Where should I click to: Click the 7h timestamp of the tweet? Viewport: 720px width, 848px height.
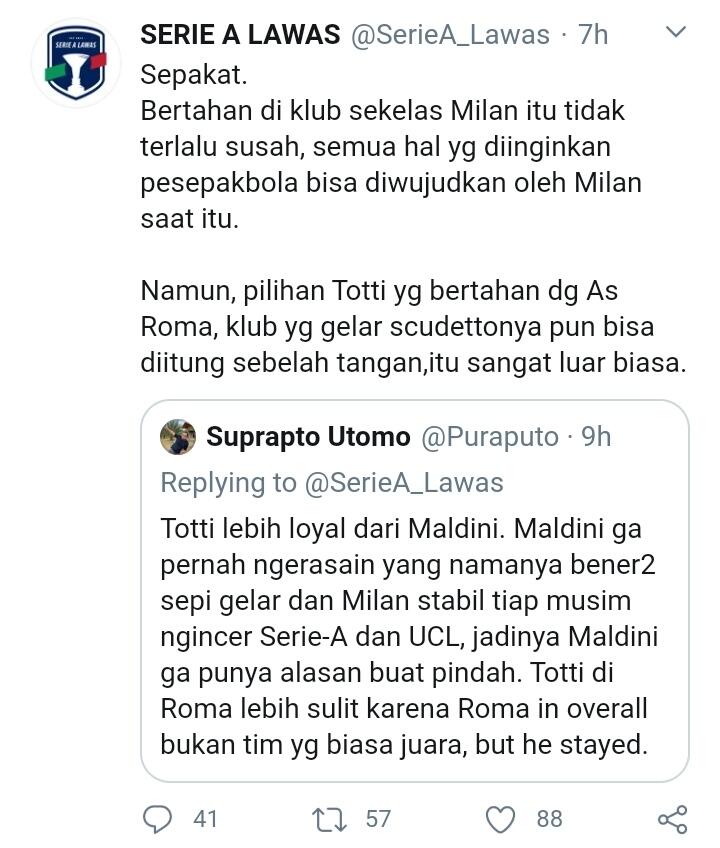coord(593,34)
